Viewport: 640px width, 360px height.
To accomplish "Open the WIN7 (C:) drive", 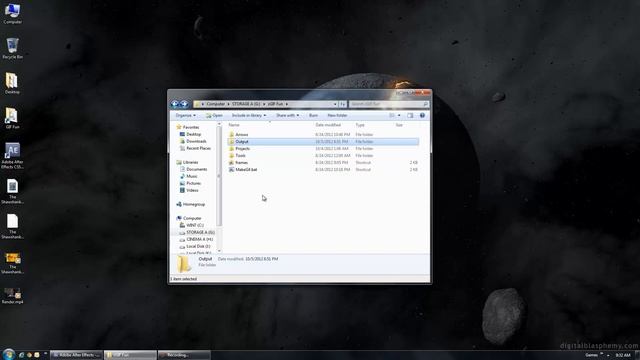I will click(195, 225).
